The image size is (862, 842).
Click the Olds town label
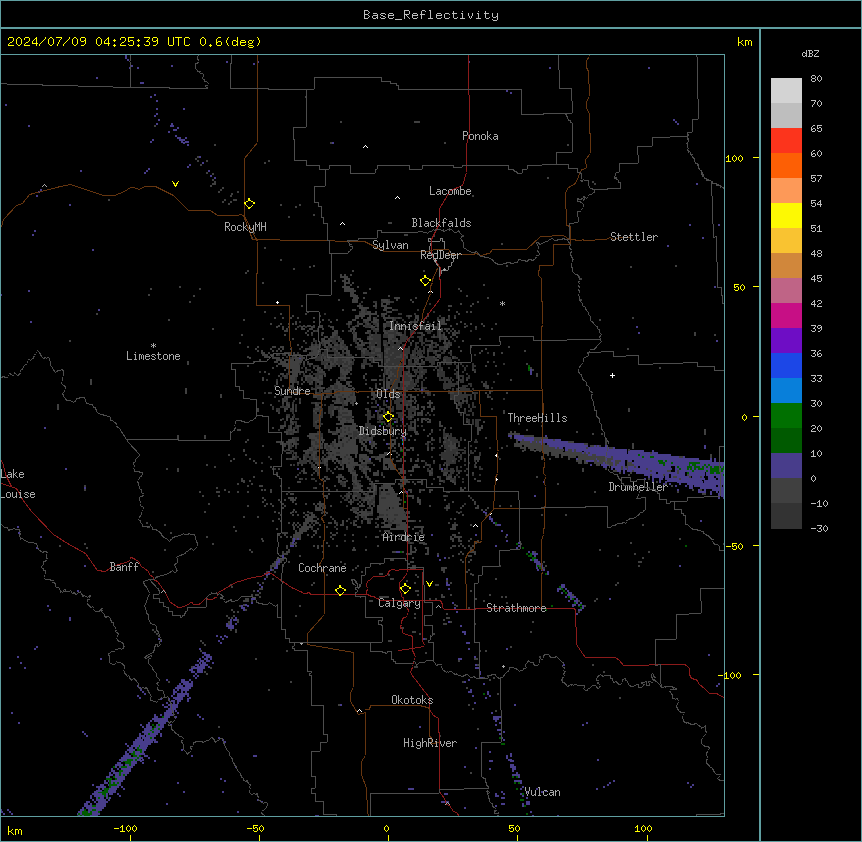coord(388,394)
